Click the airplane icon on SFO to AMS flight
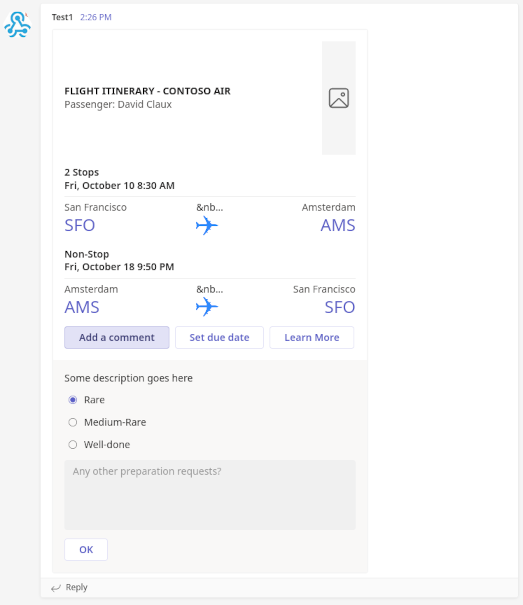523x605 pixels. pyautogui.click(x=207, y=225)
